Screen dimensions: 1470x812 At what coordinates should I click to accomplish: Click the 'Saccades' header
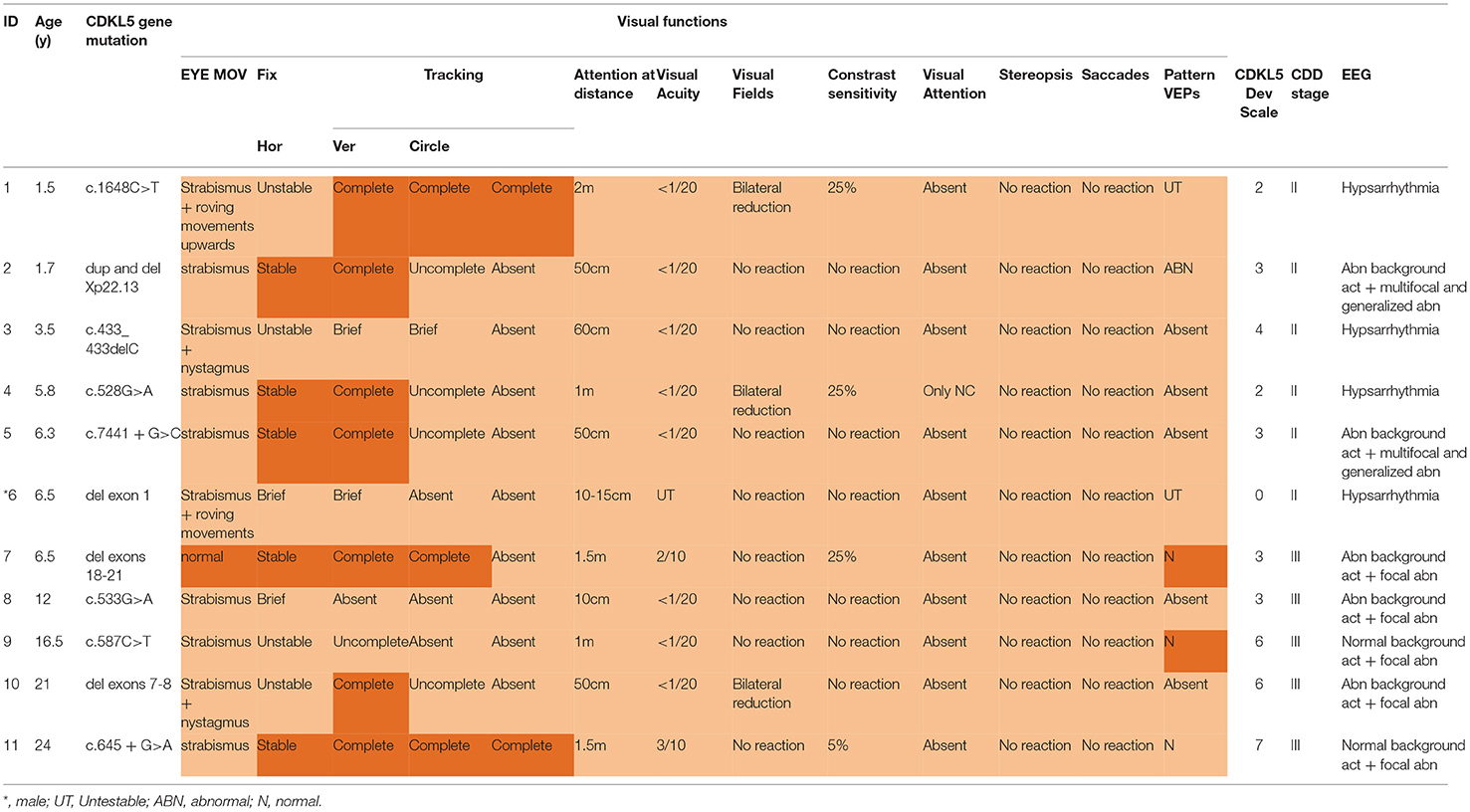click(x=1115, y=75)
